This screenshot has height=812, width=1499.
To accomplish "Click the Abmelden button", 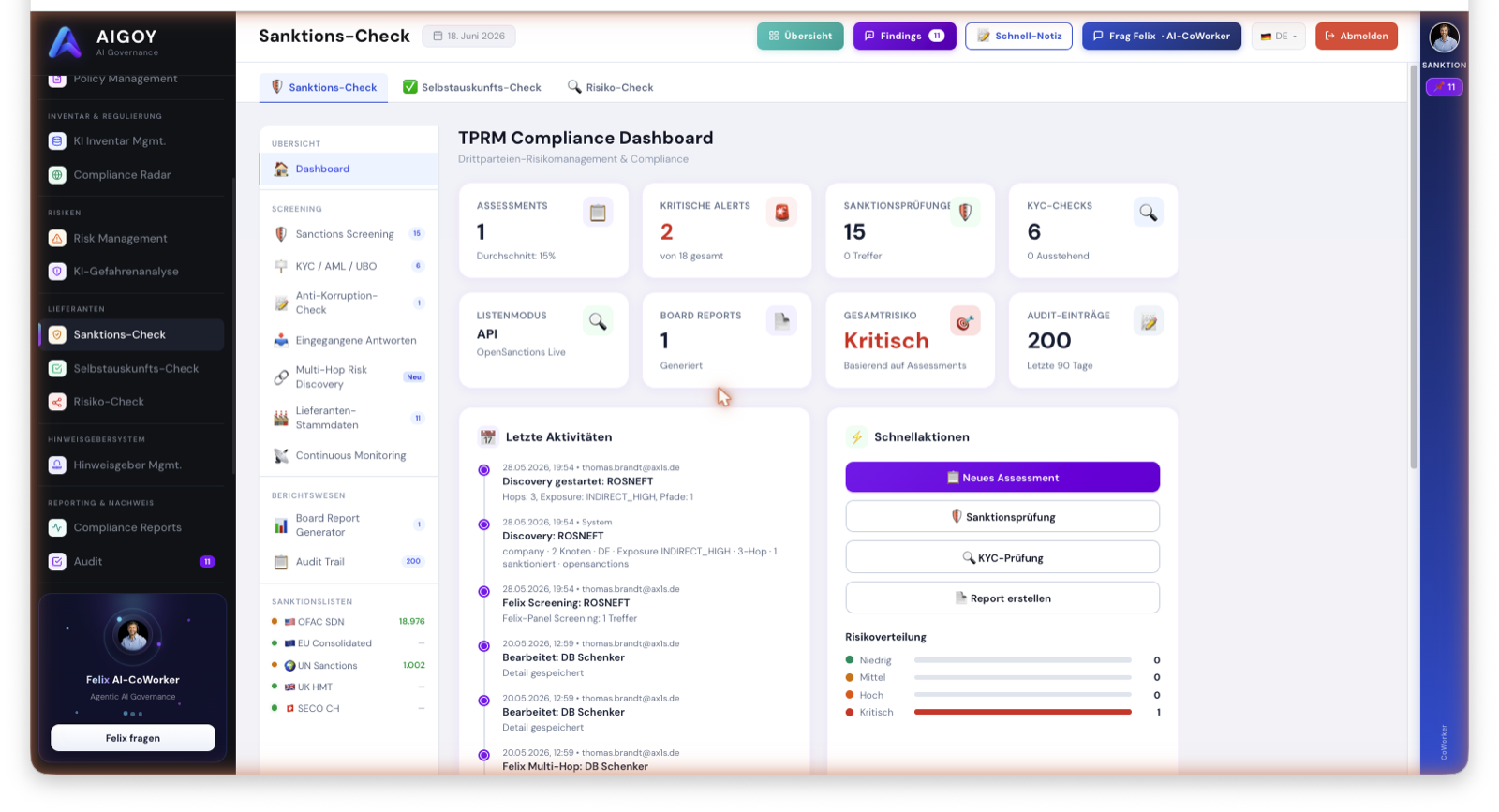I will pos(1357,37).
